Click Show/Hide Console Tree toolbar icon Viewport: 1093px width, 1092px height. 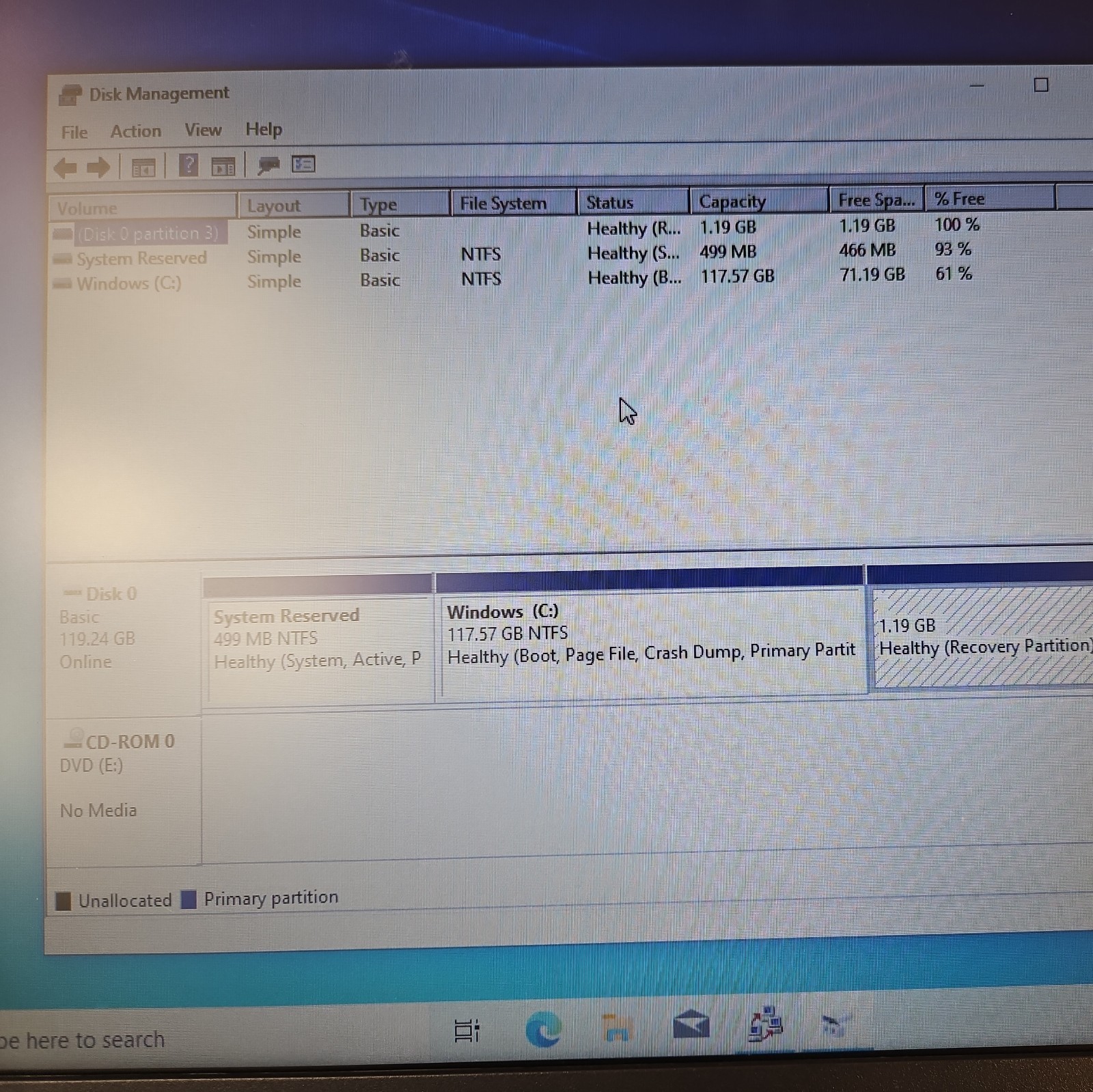[143, 167]
